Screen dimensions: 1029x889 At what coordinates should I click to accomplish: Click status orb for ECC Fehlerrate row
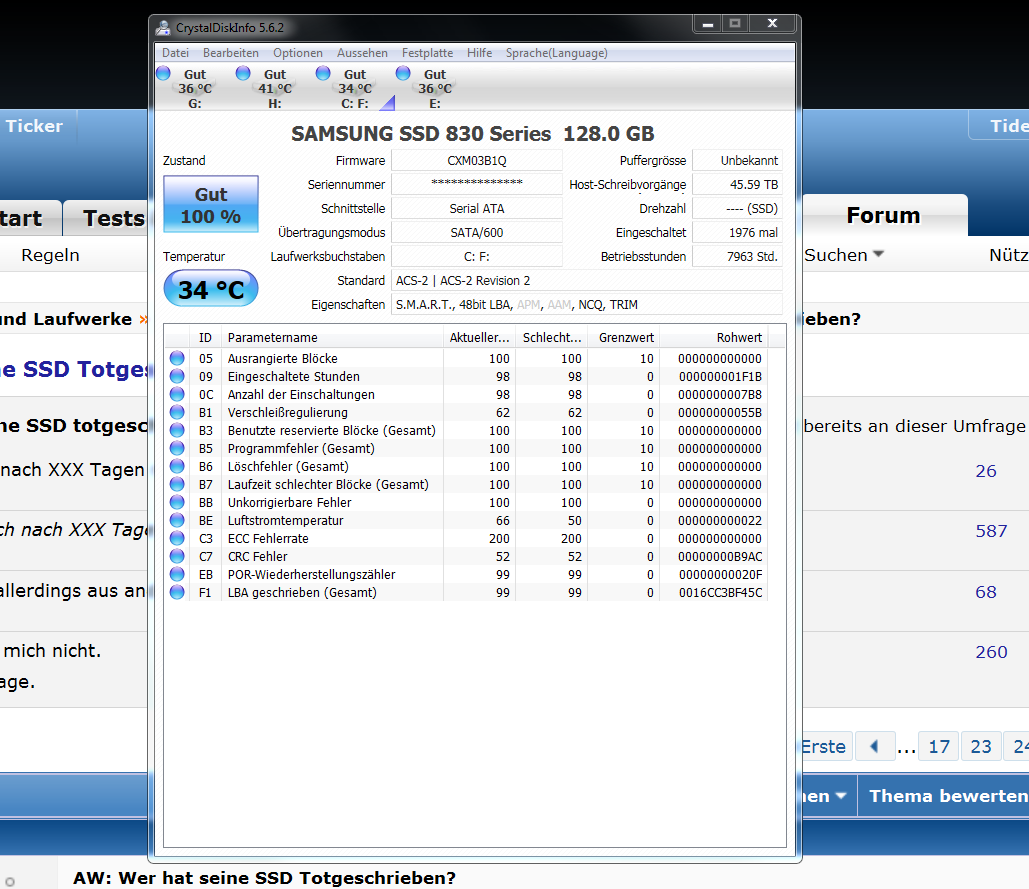click(x=177, y=538)
